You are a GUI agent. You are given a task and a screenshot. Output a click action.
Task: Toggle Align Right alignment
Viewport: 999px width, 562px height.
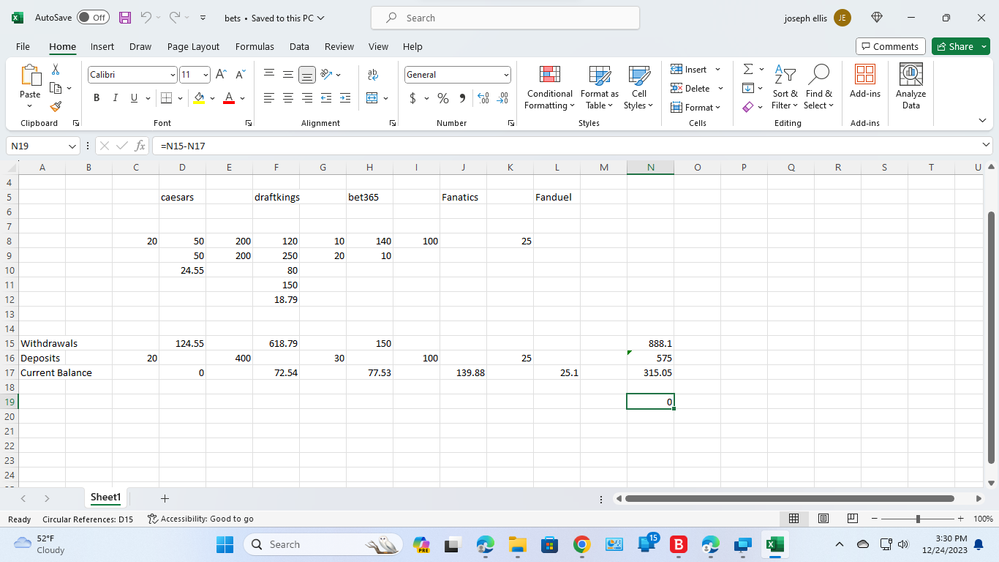point(307,97)
